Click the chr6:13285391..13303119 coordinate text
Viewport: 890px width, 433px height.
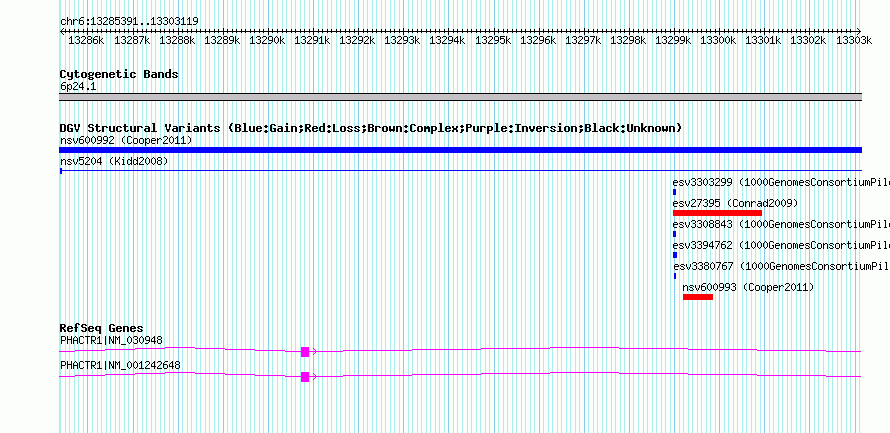(x=129, y=22)
